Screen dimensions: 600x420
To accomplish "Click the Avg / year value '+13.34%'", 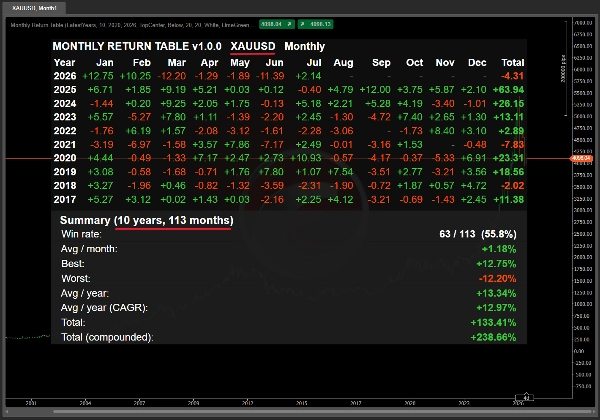I will (496, 293).
